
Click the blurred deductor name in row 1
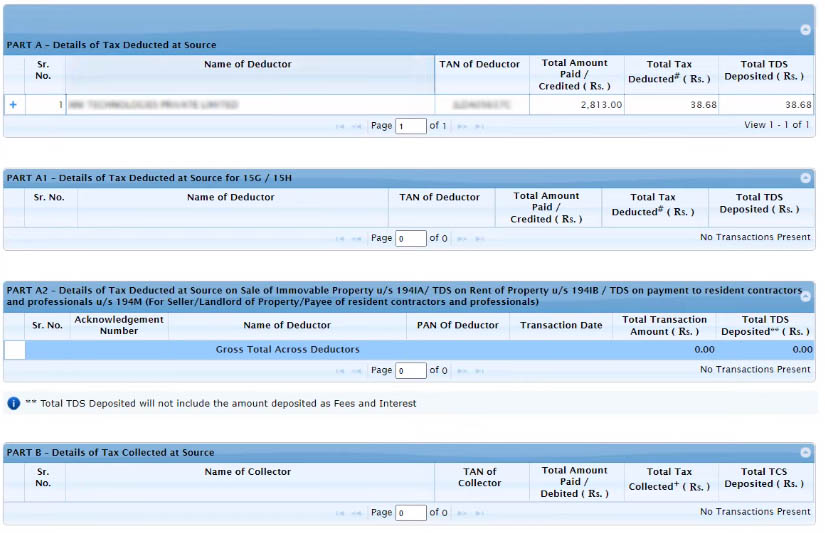(x=154, y=105)
